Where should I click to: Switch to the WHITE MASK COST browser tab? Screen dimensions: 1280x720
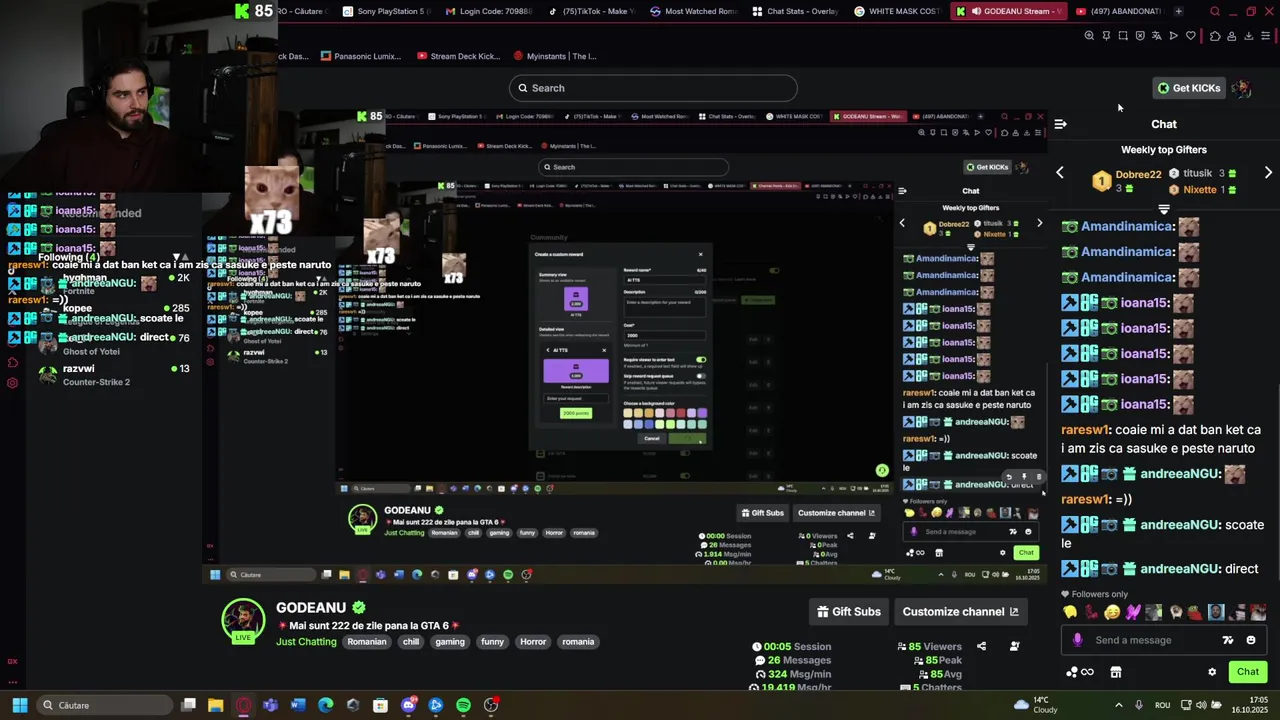896,11
